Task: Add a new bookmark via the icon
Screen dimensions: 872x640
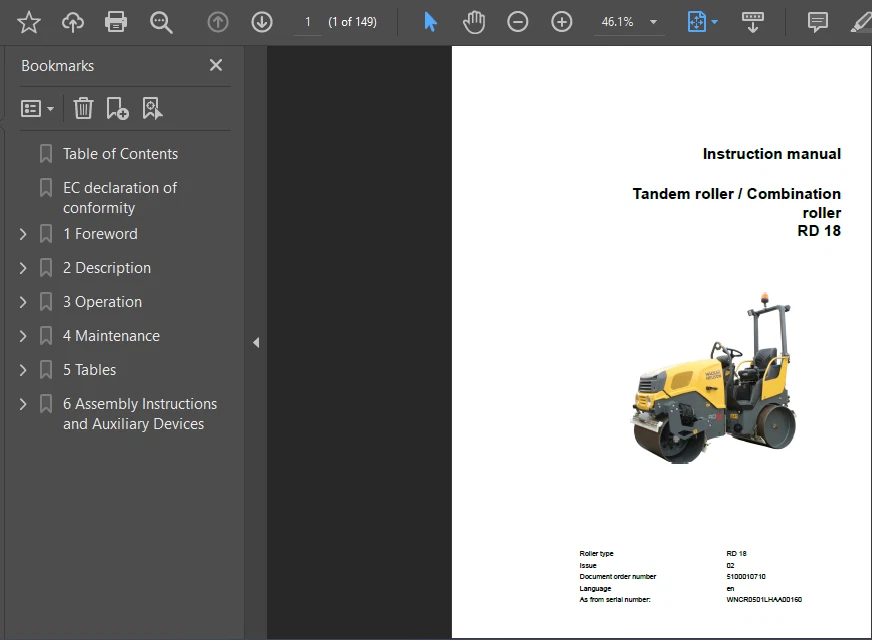Action: [118, 108]
